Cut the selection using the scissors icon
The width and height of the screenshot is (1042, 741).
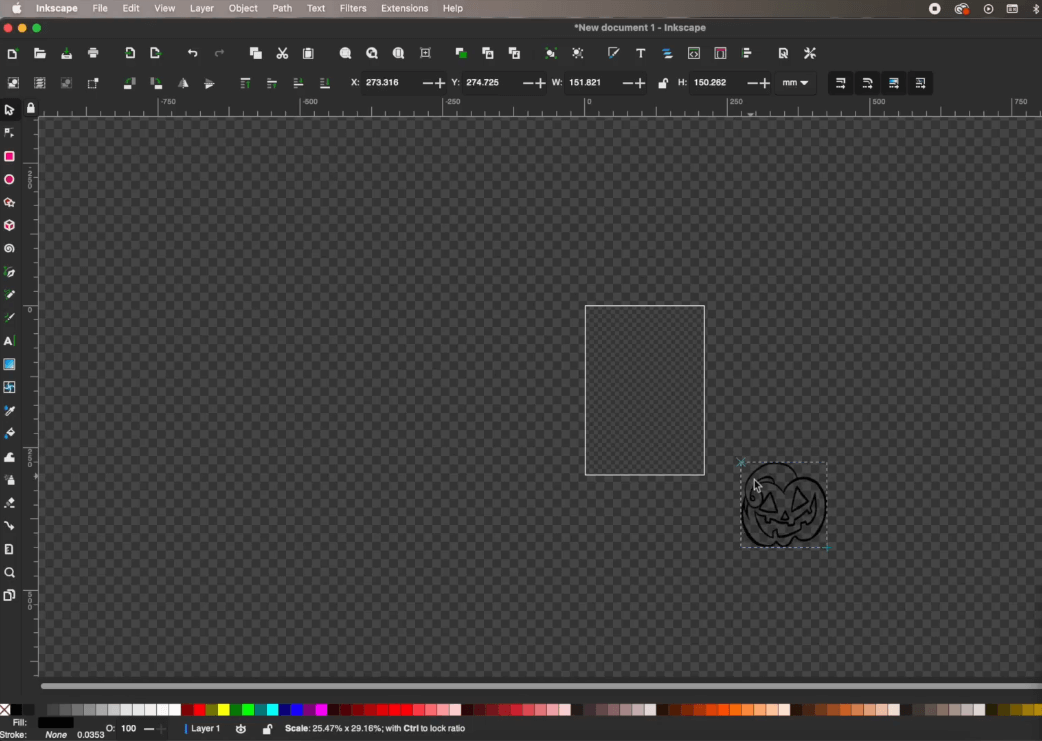coord(282,53)
